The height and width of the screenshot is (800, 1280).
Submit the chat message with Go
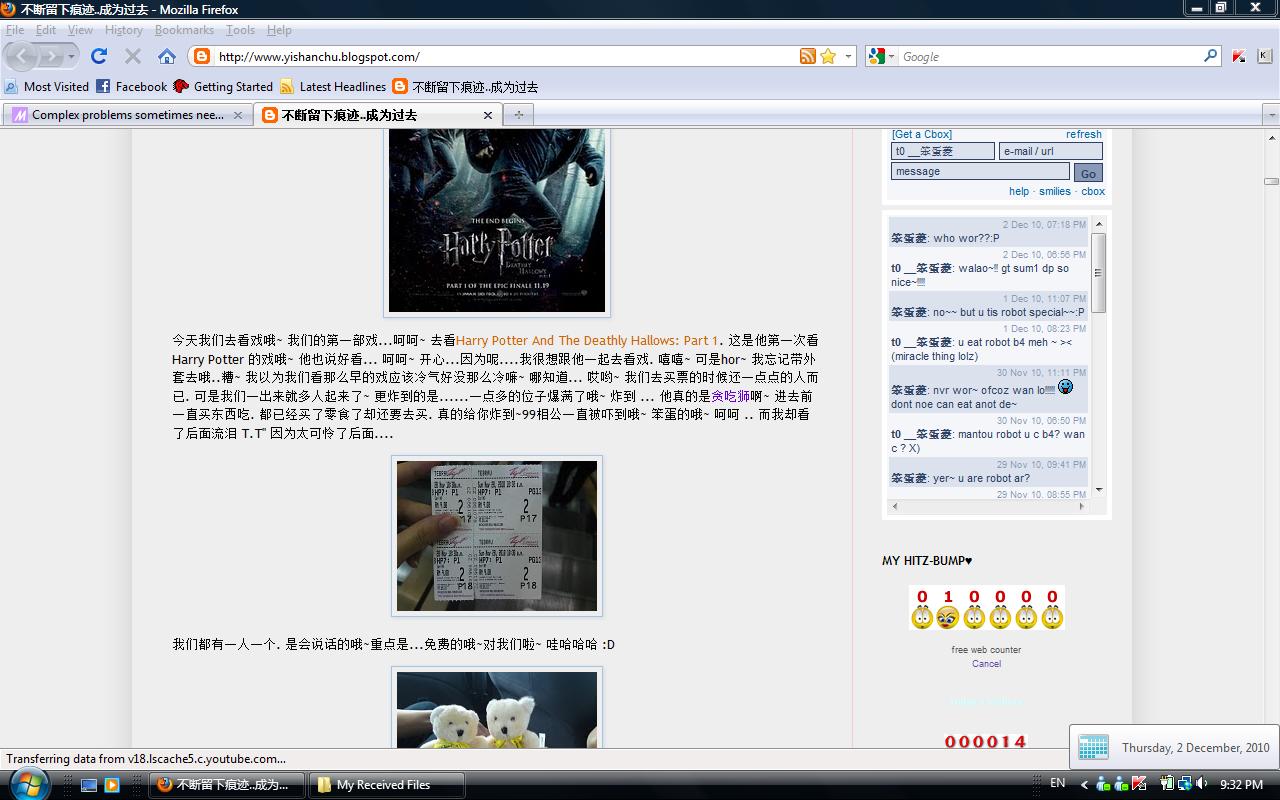tap(1088, 173)
